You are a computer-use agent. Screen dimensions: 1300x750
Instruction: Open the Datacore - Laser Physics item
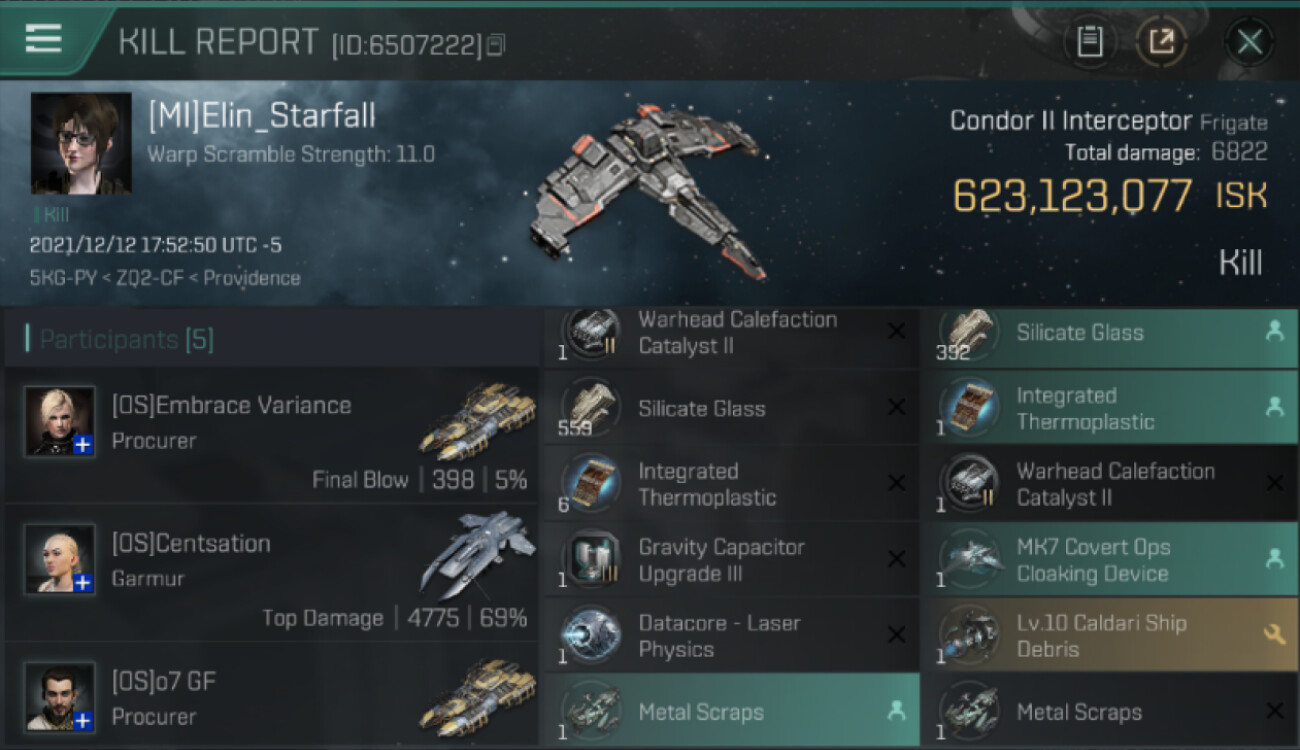730,636
